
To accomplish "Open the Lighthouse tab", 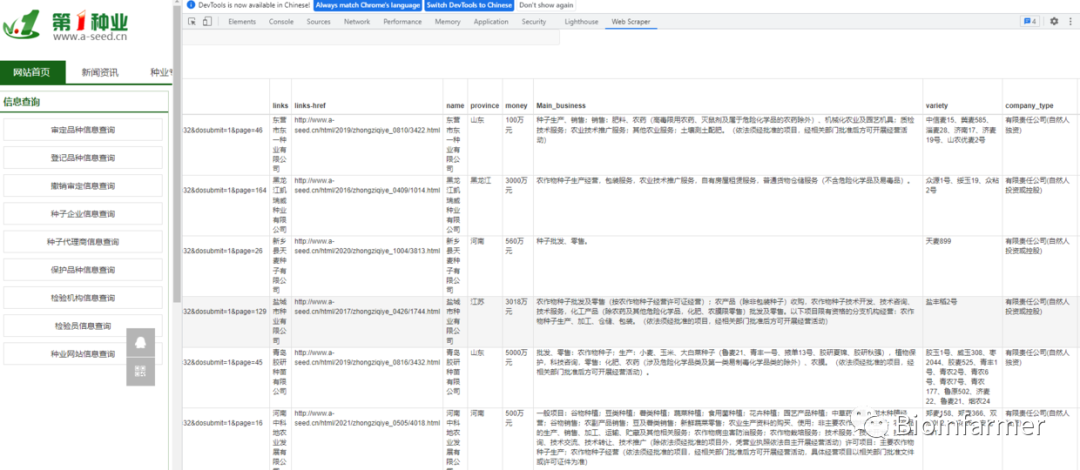I will [x=581, y=21].
